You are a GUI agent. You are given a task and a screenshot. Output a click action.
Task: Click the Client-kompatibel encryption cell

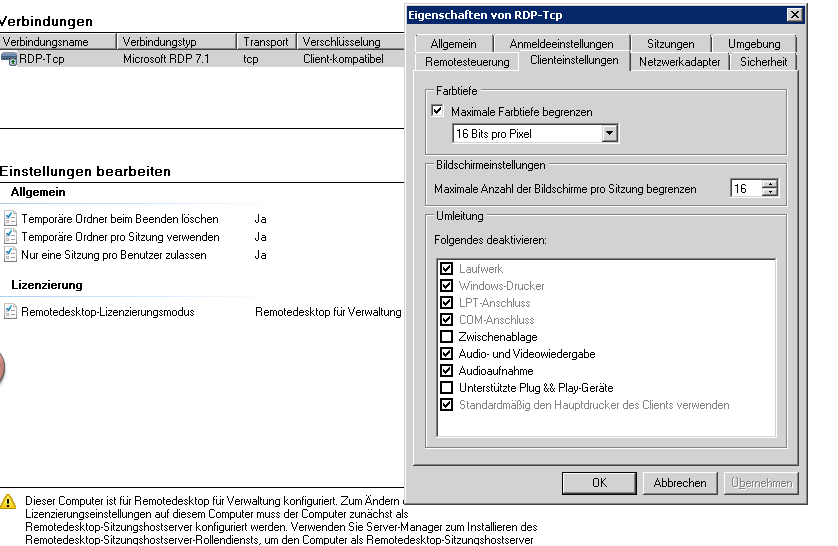343,59
